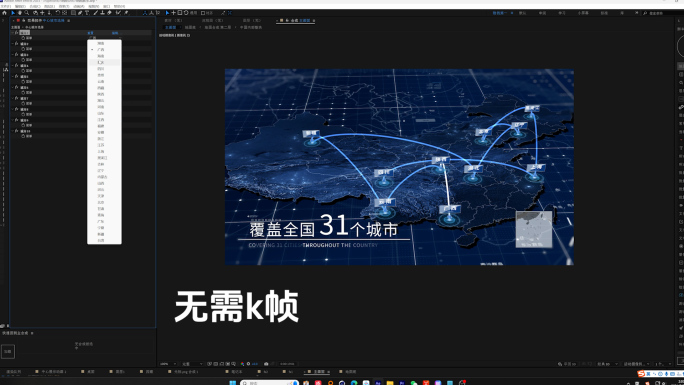Screen dimensions: 684x385
Task: Collapse the effect group 城市5
Action: pos(12,76)
